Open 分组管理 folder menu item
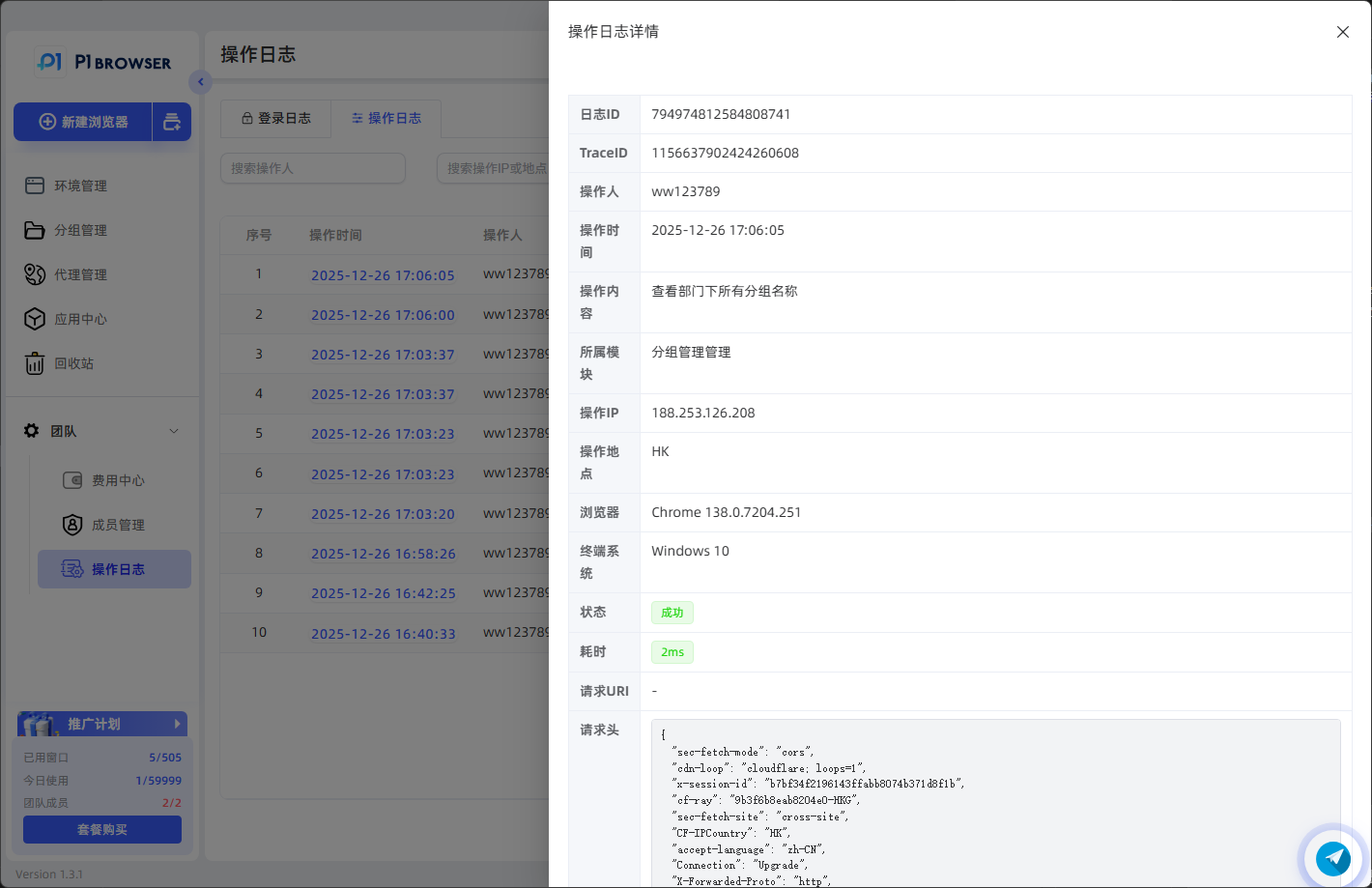The image size is (1372, 888). coord(80,230)
